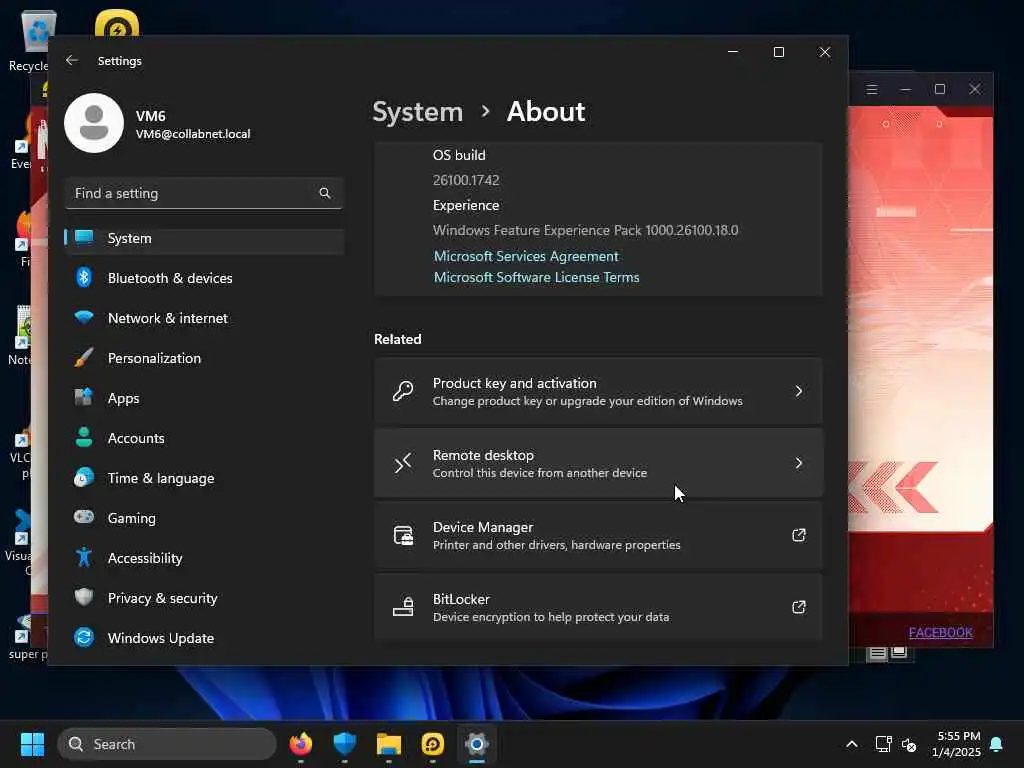1024x768 pixels.
Task: Open Microsoft Services Agreement link
Action: pos(526,256)
